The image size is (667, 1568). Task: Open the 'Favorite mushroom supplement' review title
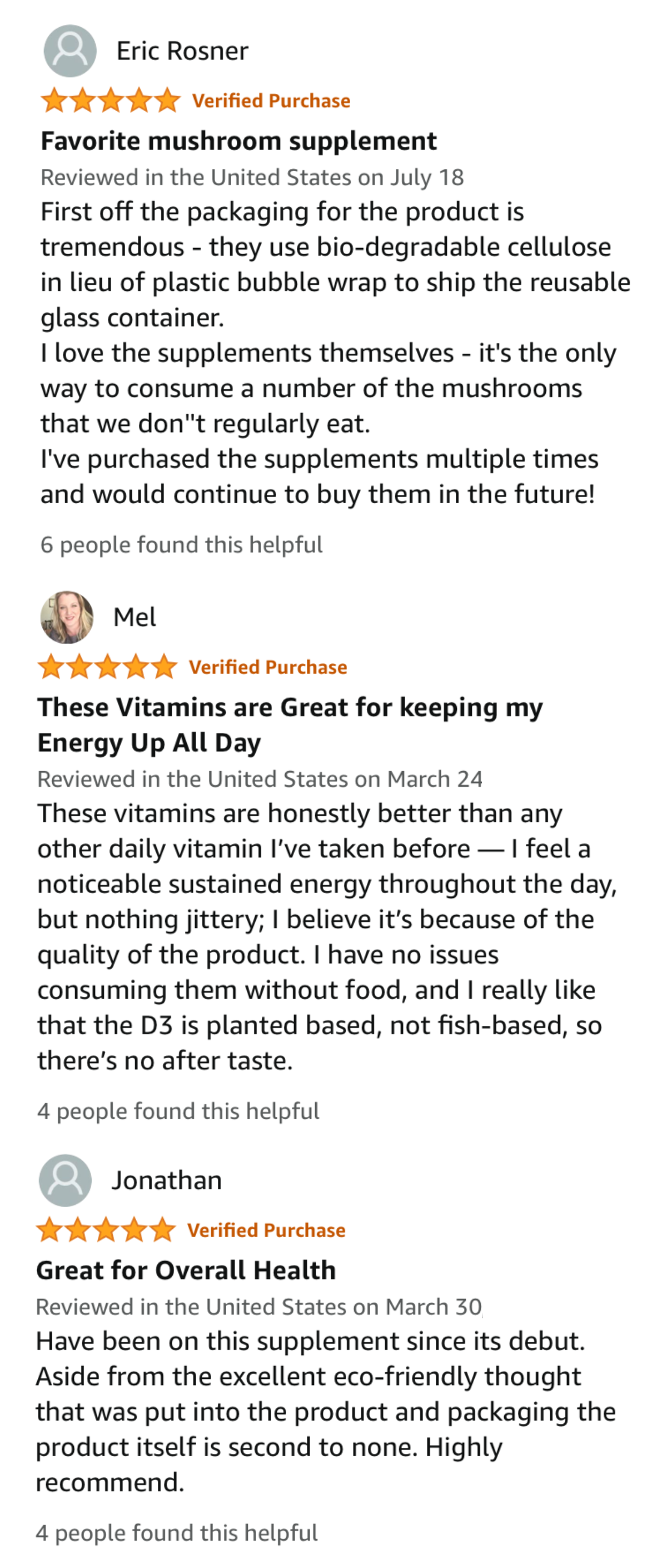tap(238, 141)
